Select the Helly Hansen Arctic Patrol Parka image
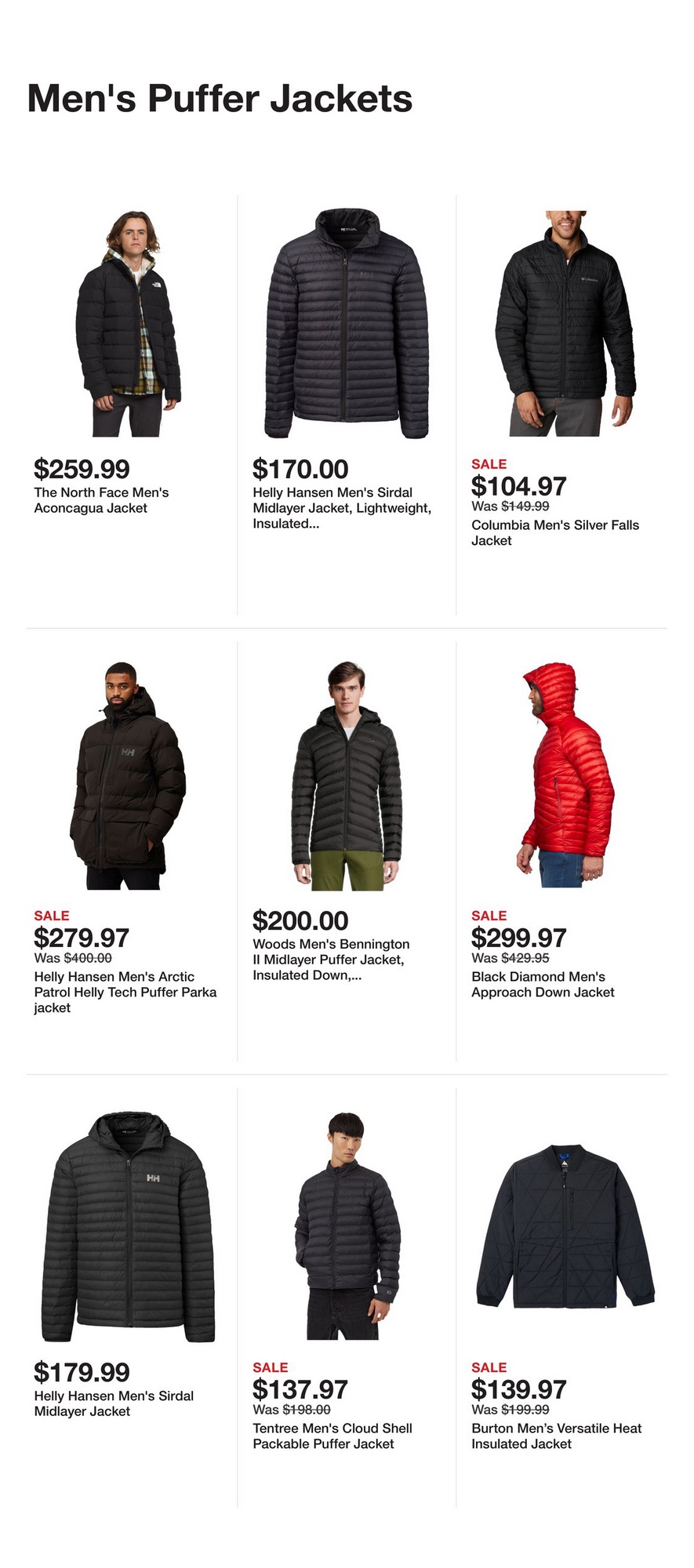694x1568 pixels. point(129,775)
